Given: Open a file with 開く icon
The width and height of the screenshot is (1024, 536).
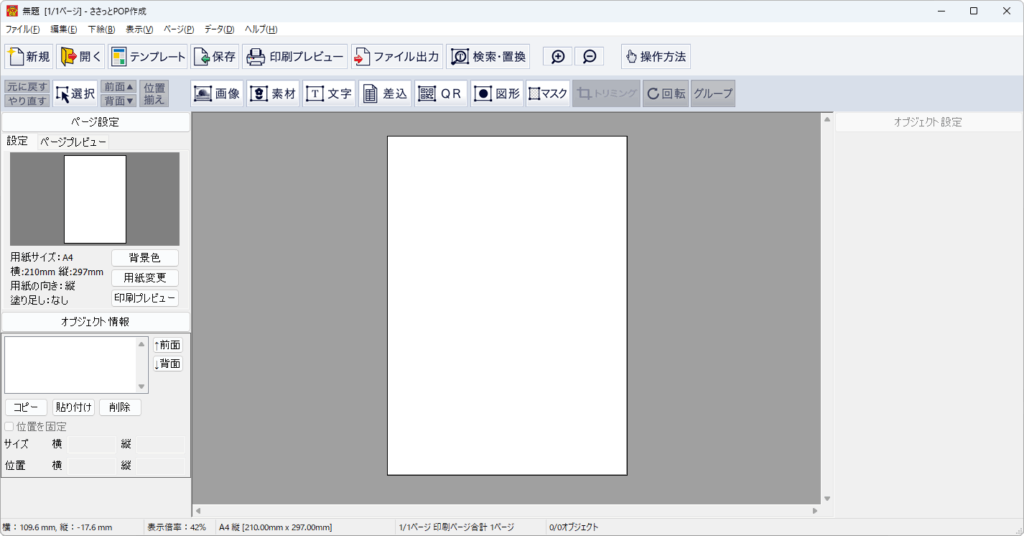Looking at the screenshot, I should tap(81, 56).
